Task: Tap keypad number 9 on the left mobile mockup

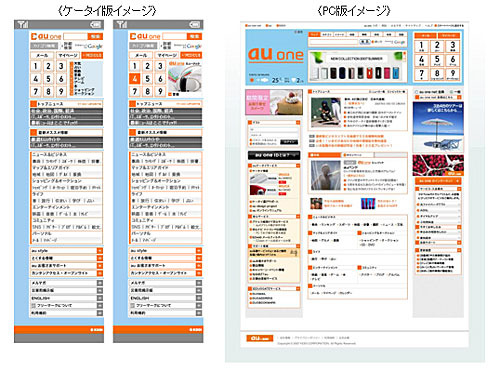Action: click(61, 91)
